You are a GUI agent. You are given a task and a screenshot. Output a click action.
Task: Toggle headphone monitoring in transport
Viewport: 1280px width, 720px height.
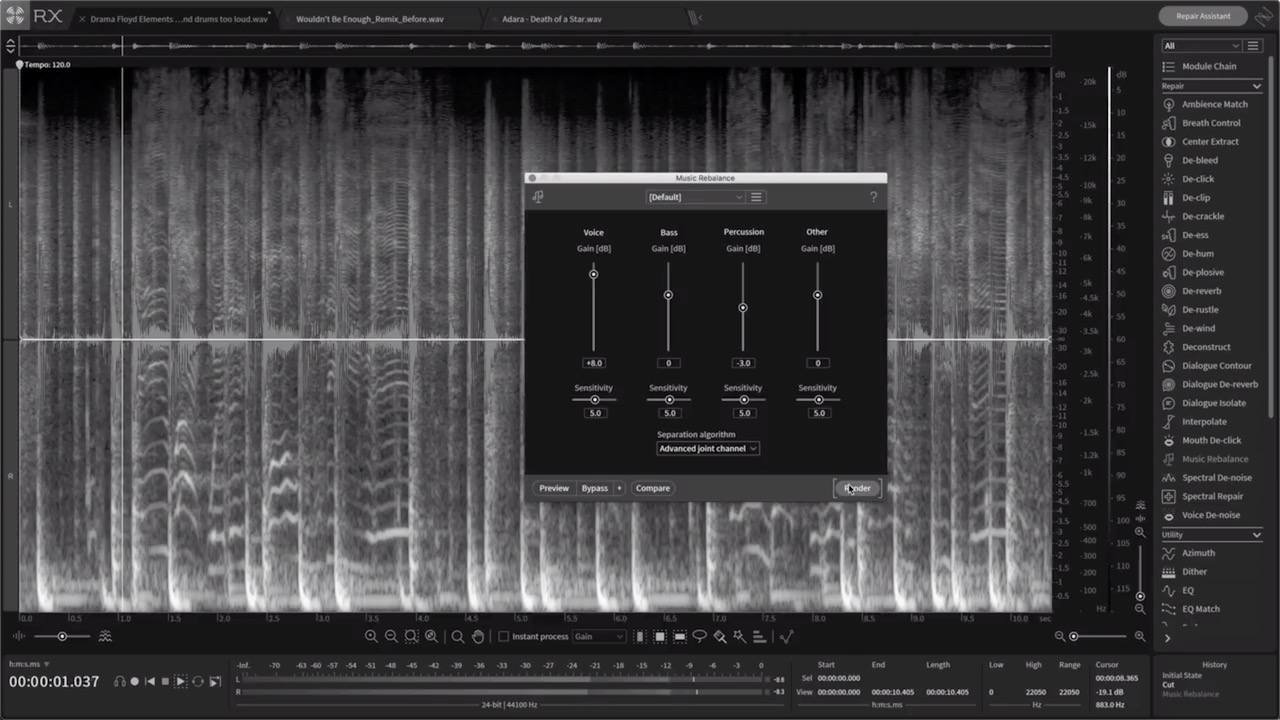coord(120,681)
